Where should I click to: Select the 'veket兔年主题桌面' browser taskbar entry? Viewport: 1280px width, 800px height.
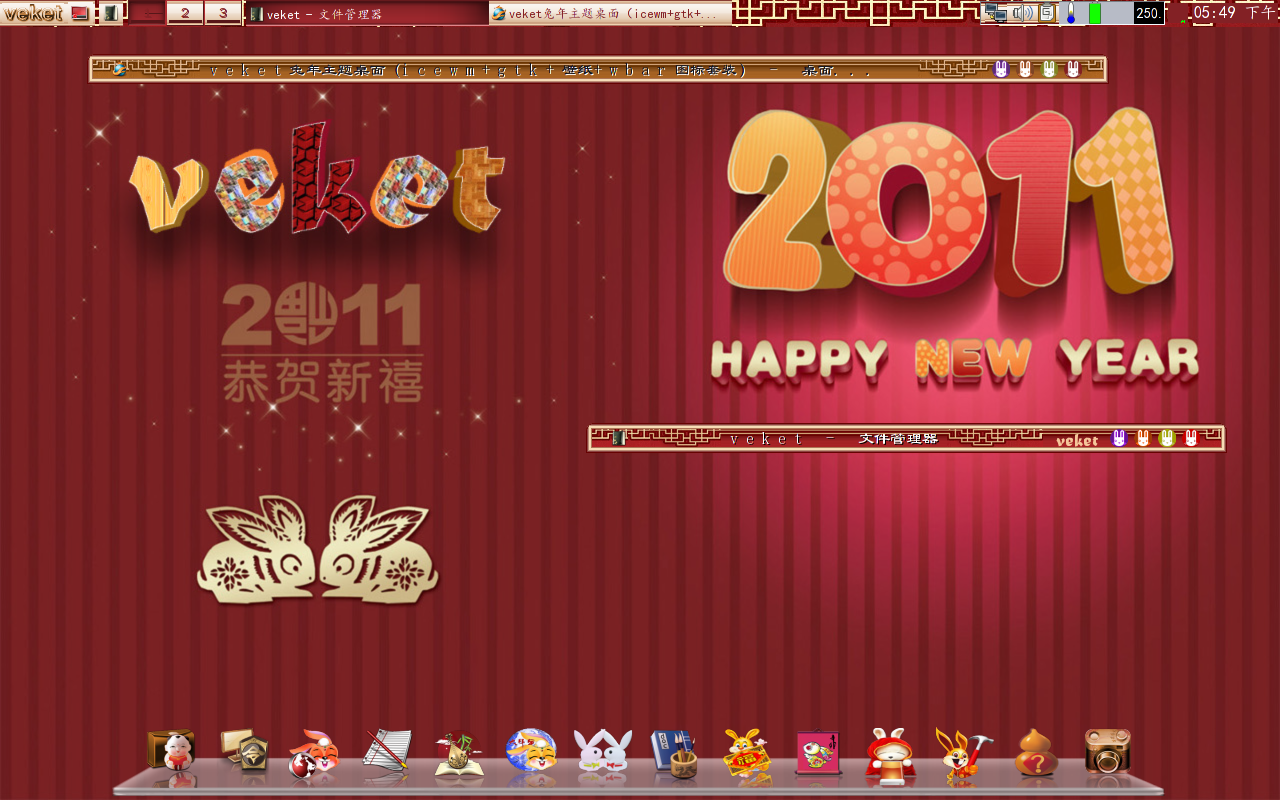(x=610, y=14)
